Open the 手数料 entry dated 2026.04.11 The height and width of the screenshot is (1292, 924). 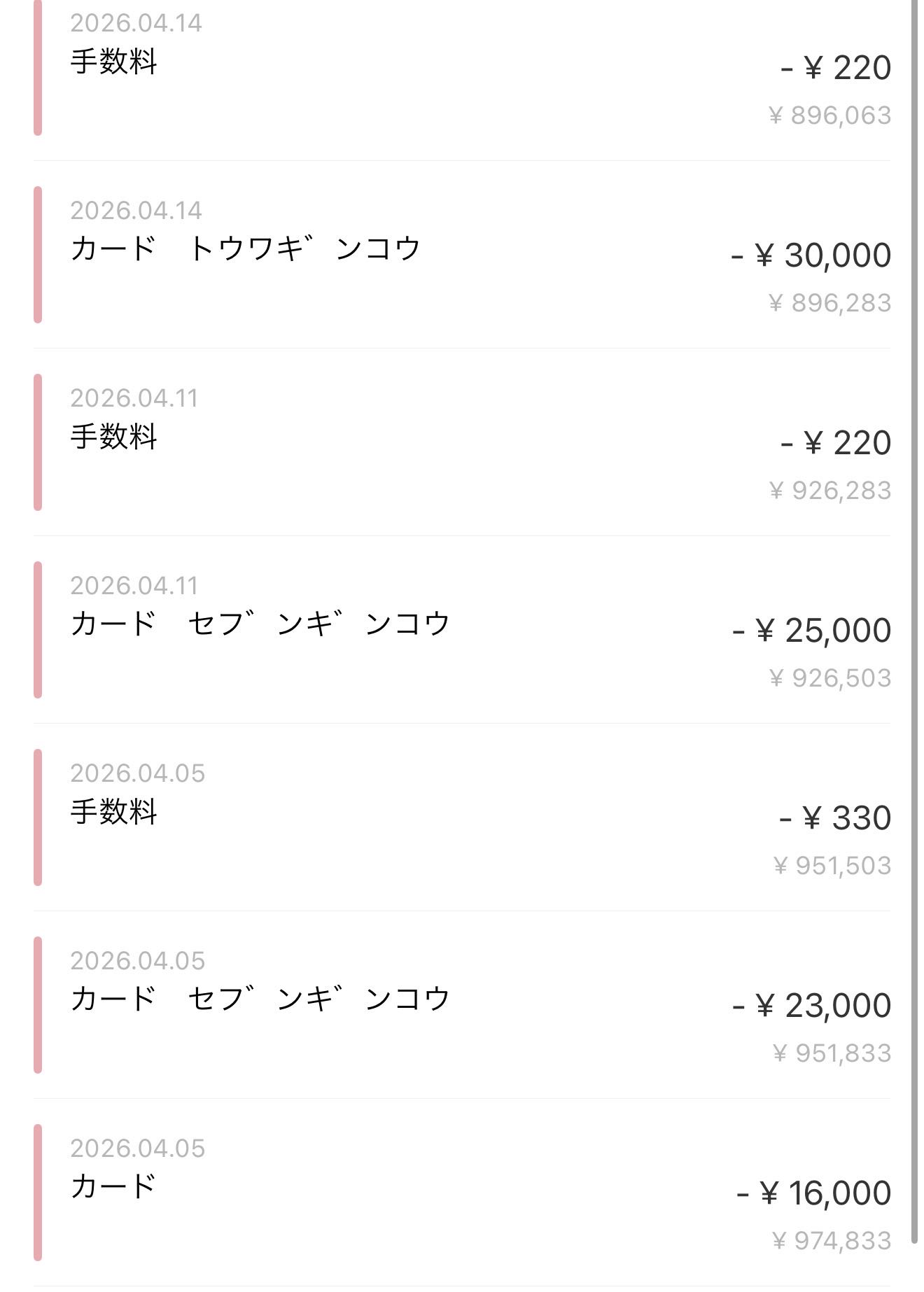click(113, 437)
